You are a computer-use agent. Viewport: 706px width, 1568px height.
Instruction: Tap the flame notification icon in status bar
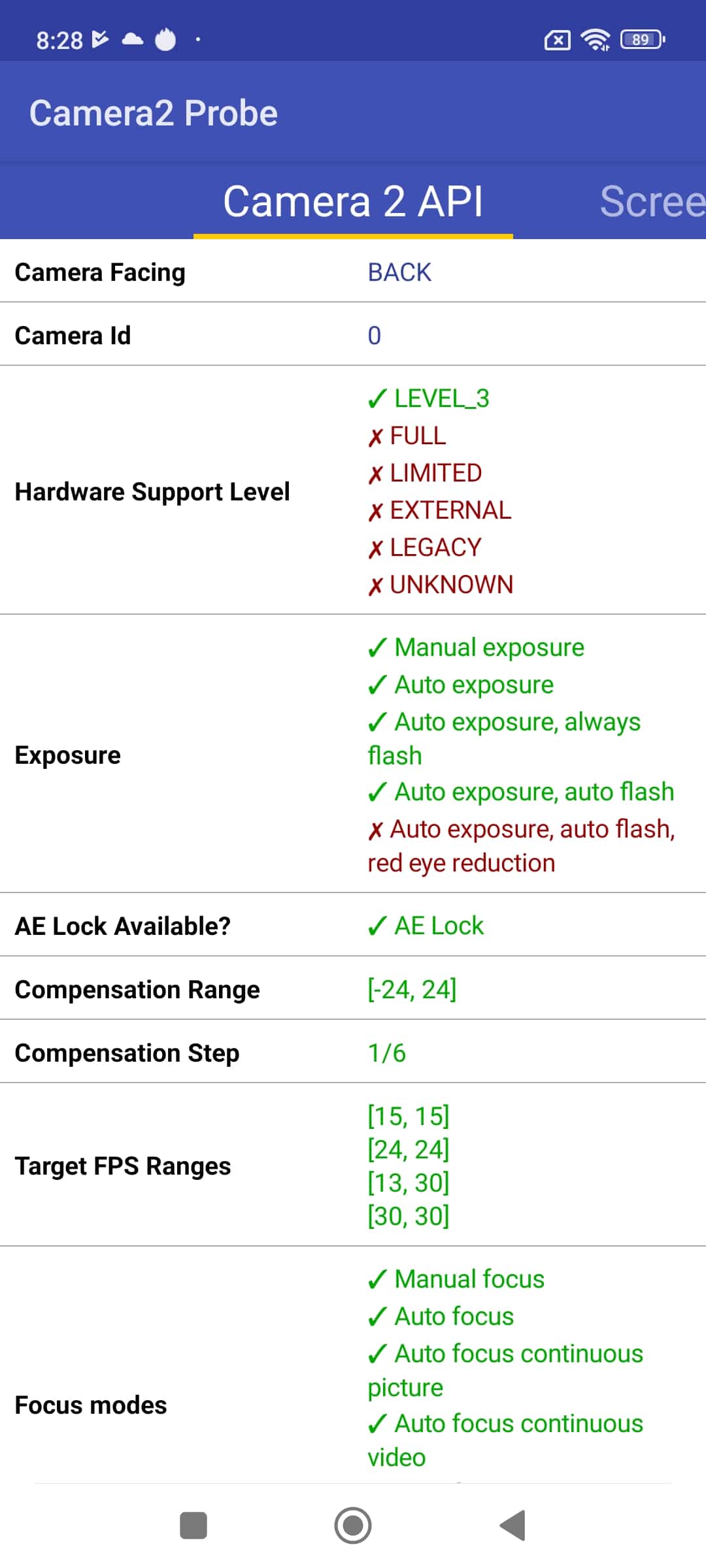(x=165, y=39)
